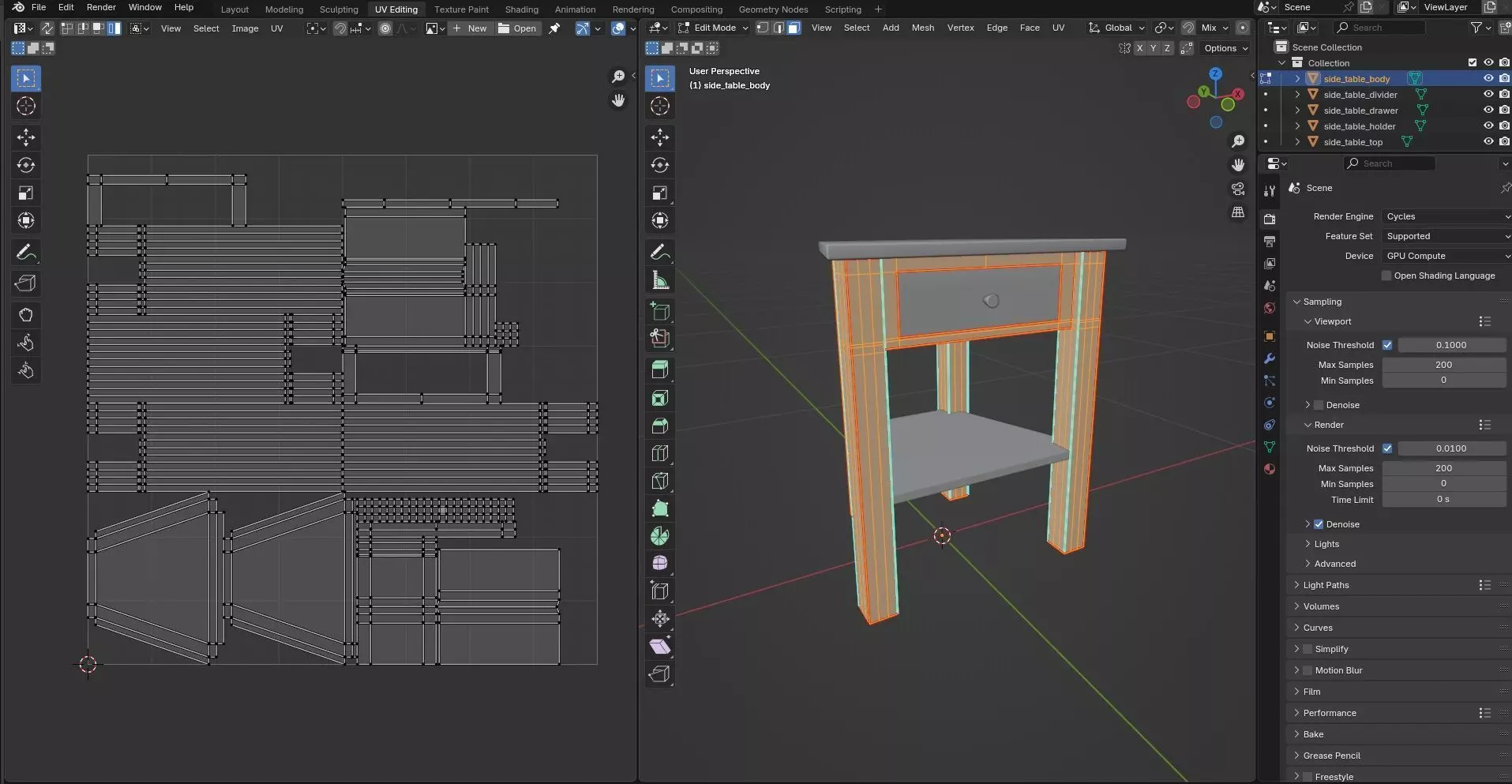Select the Loop Cut tool
The image size is (1512, 784).
(660, 453)
